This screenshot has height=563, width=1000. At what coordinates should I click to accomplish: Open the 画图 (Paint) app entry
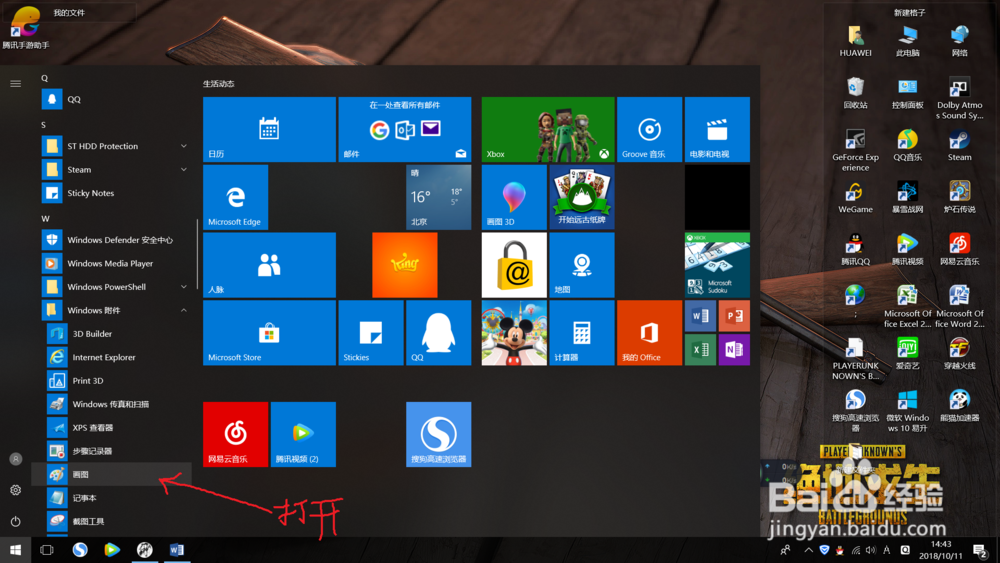coord(112,474)
